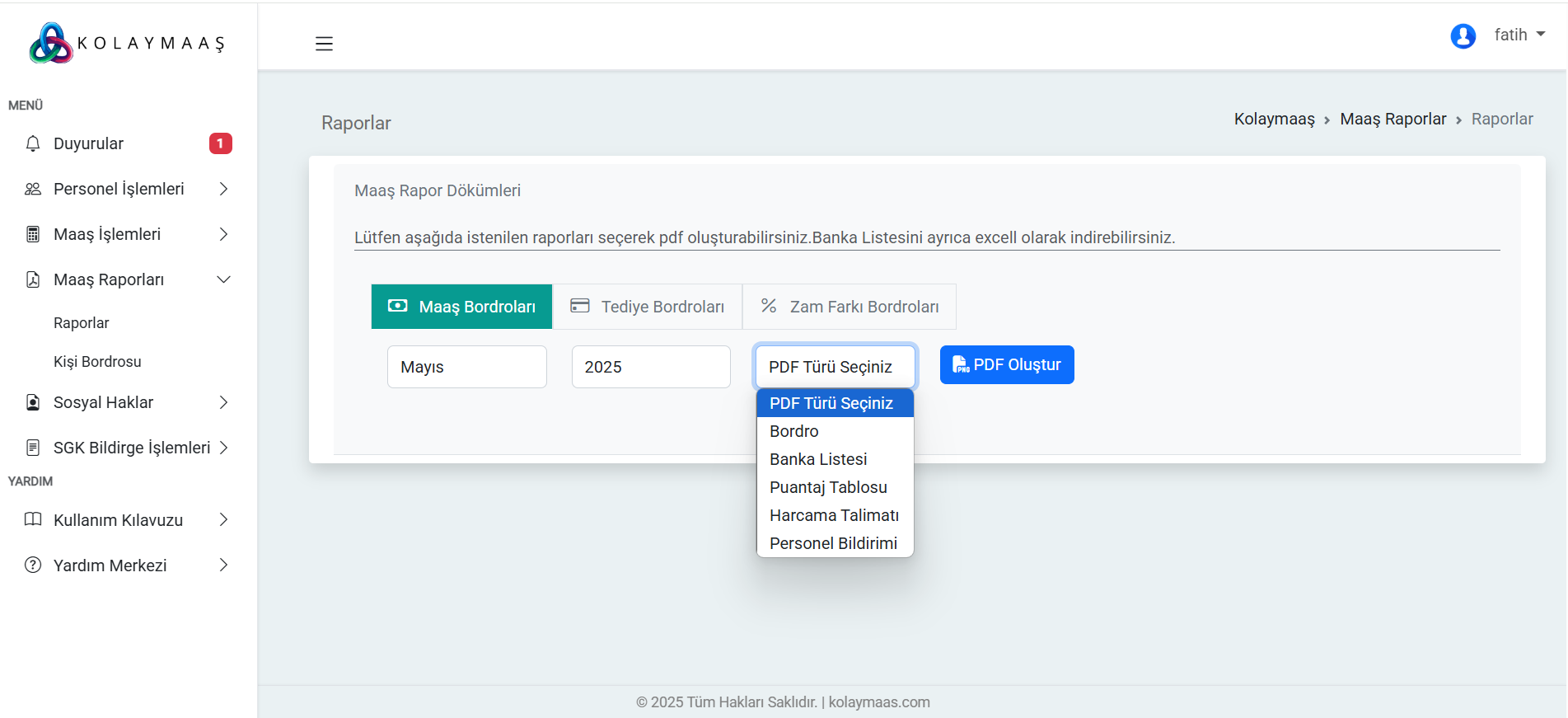This screenshot has height=718, width=1568.
Task: Click the 2025 year field
Action: point(650,367)
